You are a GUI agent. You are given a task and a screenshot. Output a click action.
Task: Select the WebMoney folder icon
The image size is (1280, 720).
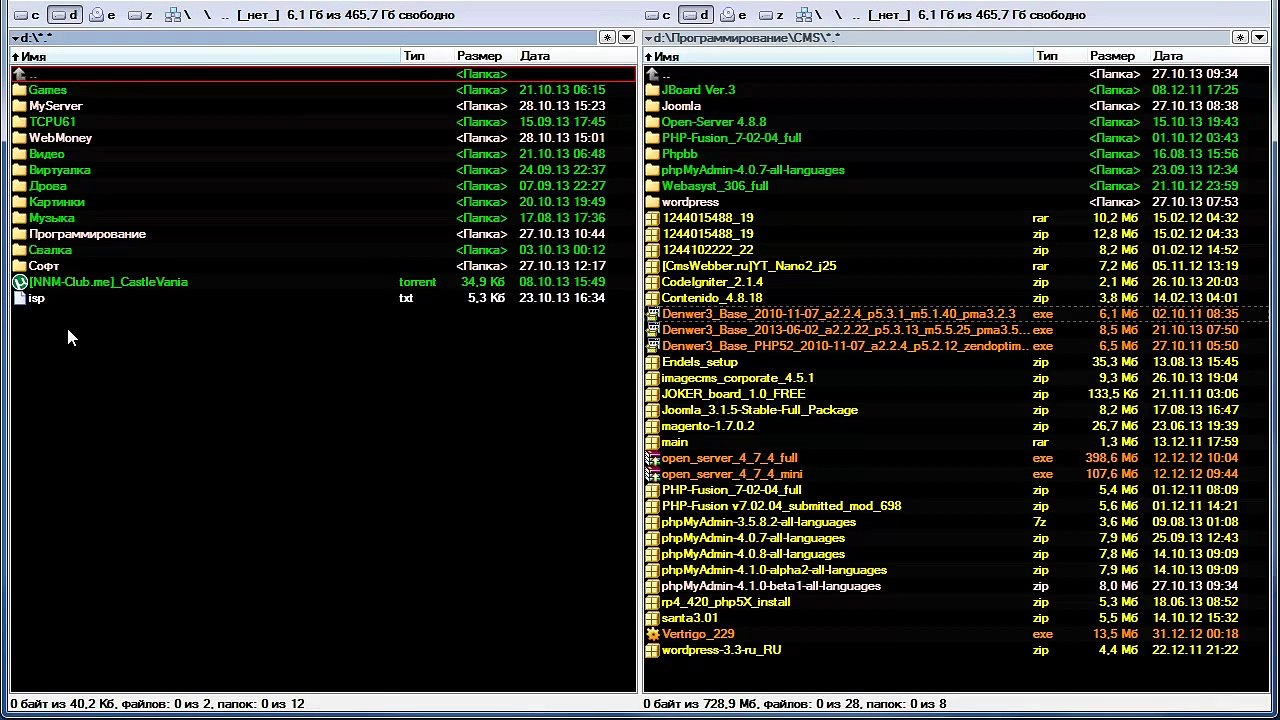(20, 138)
